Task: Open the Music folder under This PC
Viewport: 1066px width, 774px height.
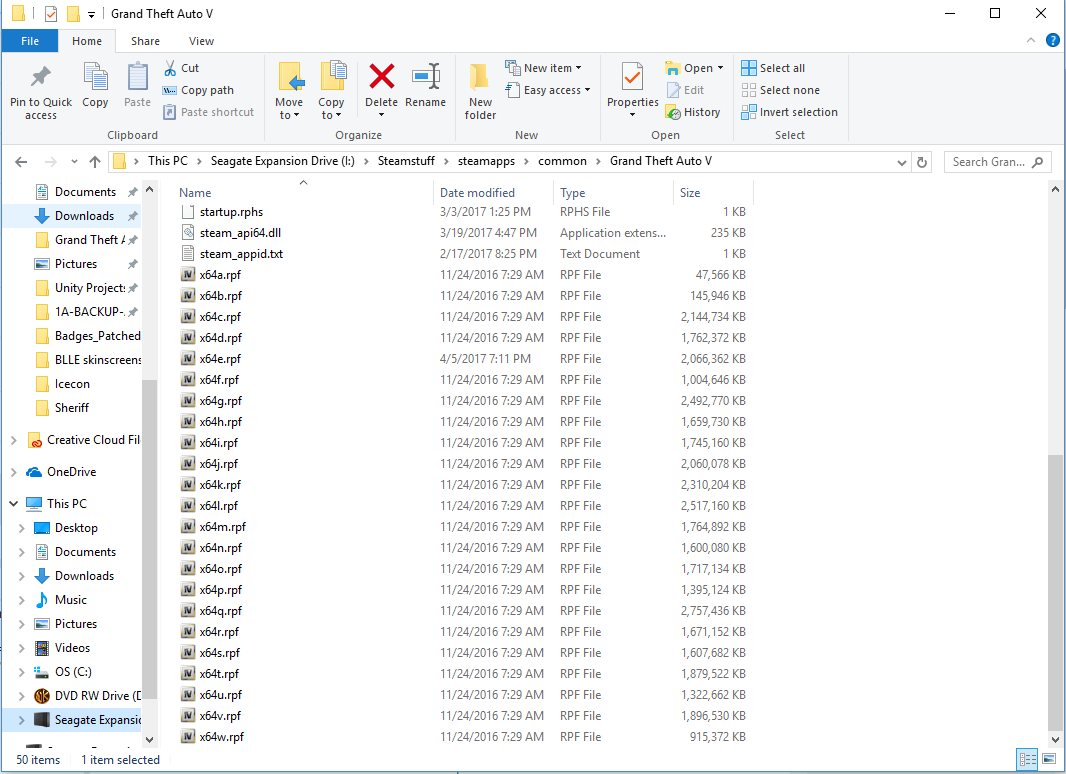Action: pyautogui.click(x=71, y=600)
